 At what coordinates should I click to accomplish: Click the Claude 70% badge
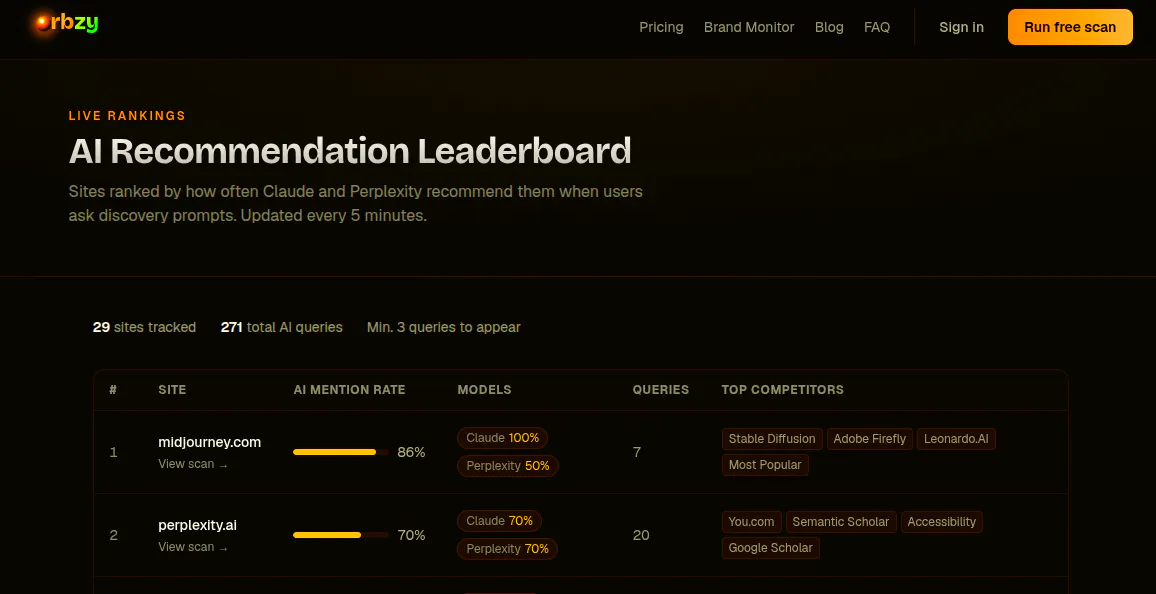pyautogui.click(x=500, y=521)
